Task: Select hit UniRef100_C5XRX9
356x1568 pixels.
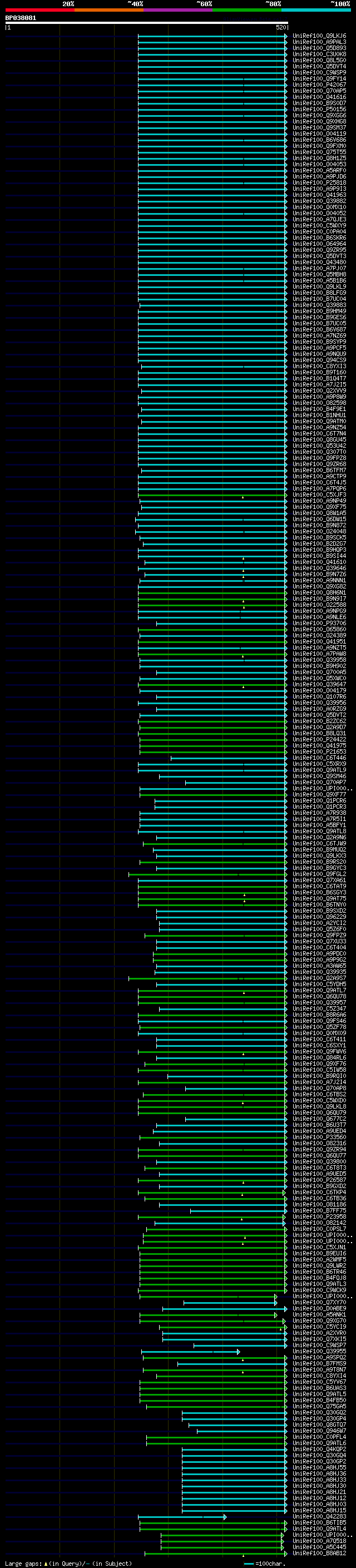Action: coord(319,764)
